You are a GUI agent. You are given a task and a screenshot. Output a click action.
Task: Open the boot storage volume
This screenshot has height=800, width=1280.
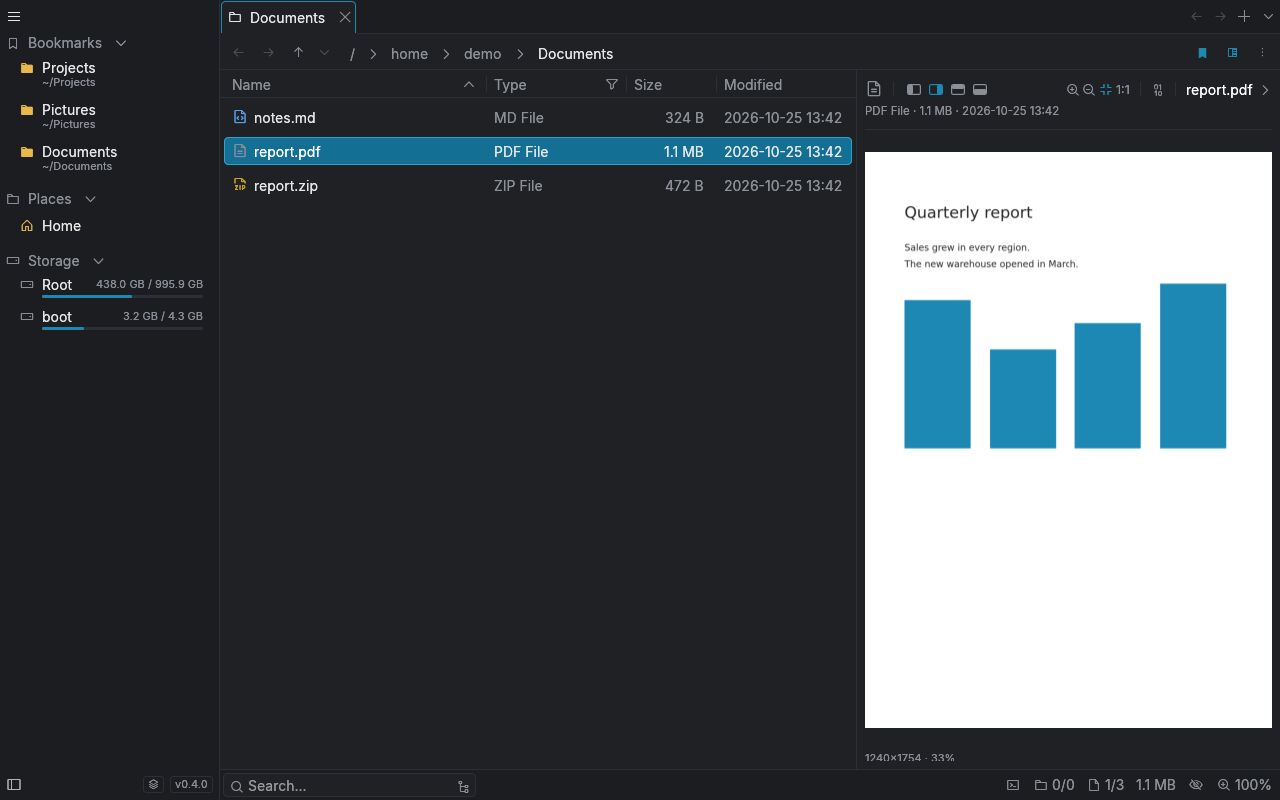(x=110, y=318)
